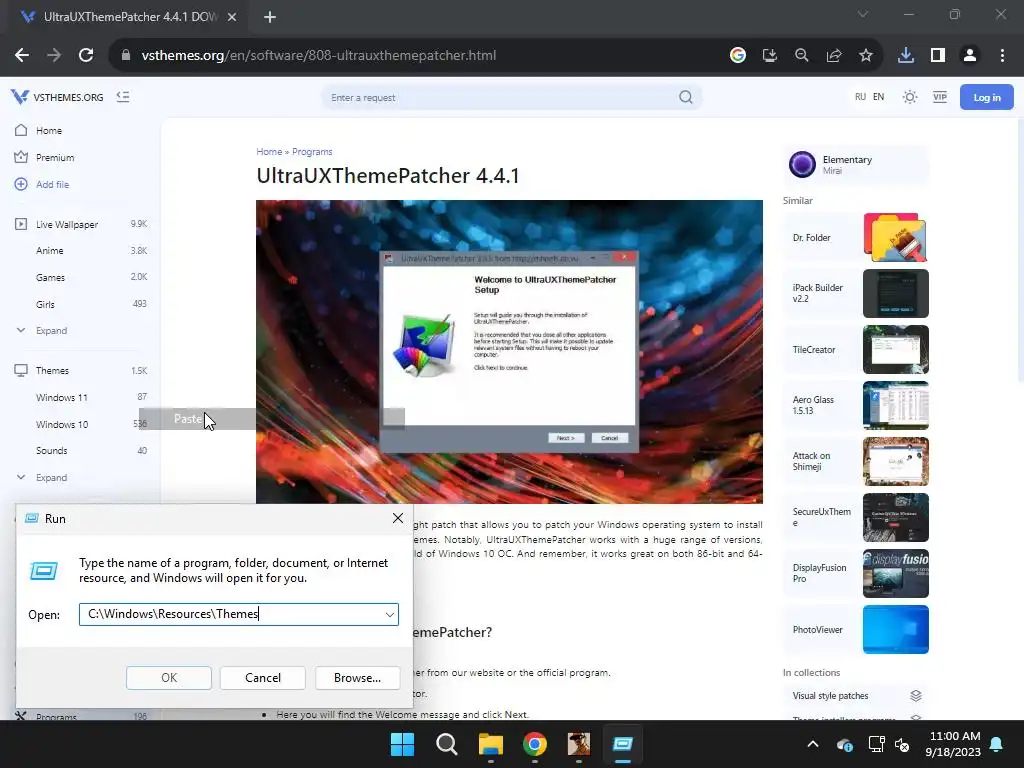
Task: Click Home breadcrumb link
Action: tap(269, 152)
